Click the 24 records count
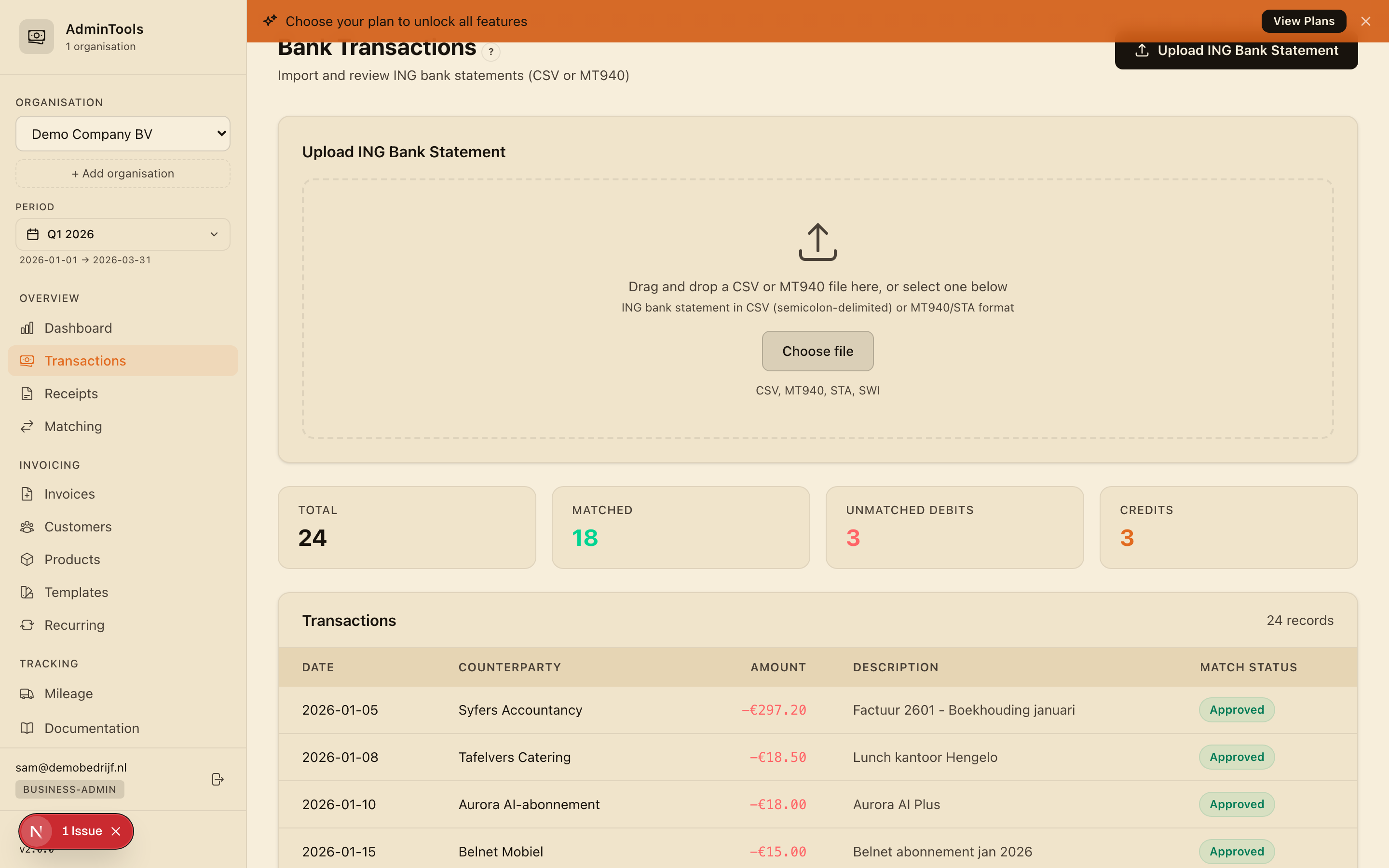Screen dimensions: 1389x868 click(1300, 620)
